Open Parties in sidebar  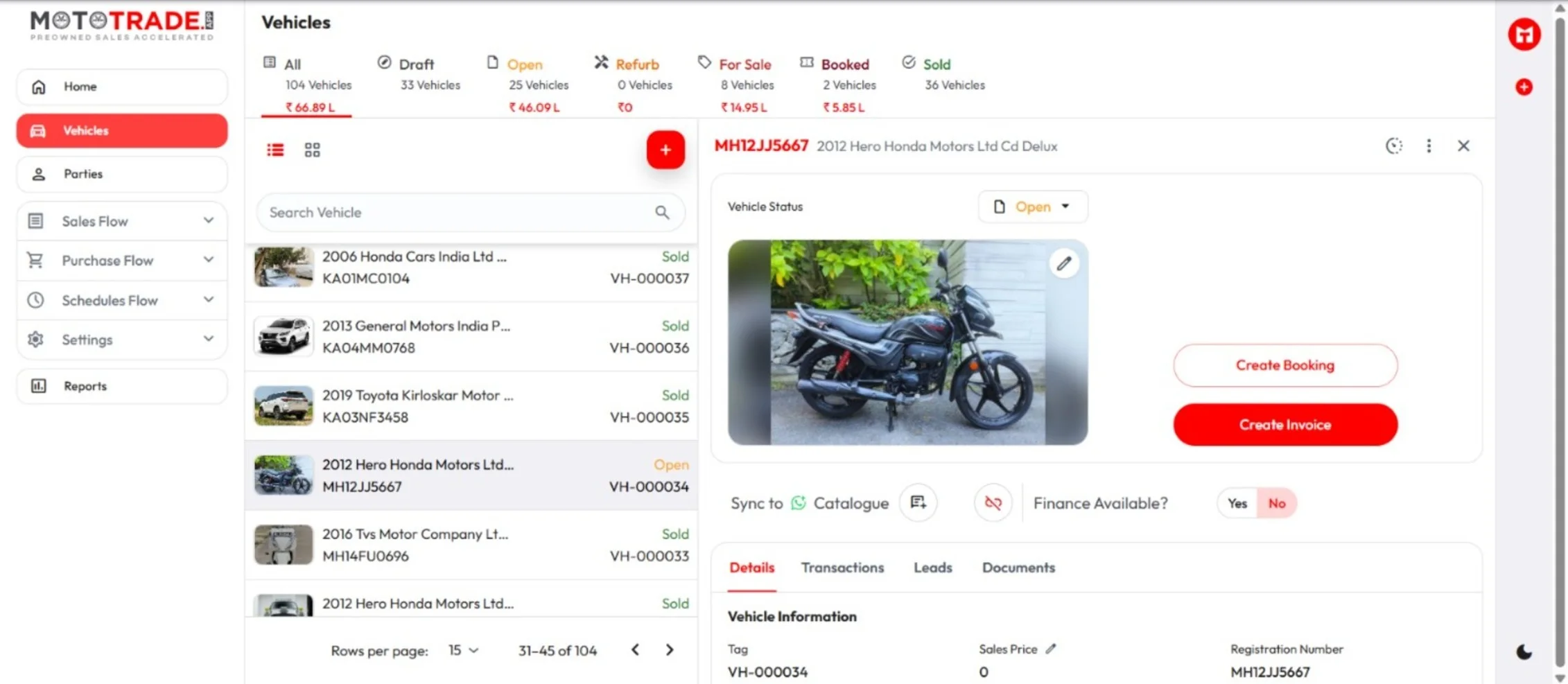click(122, 174)
